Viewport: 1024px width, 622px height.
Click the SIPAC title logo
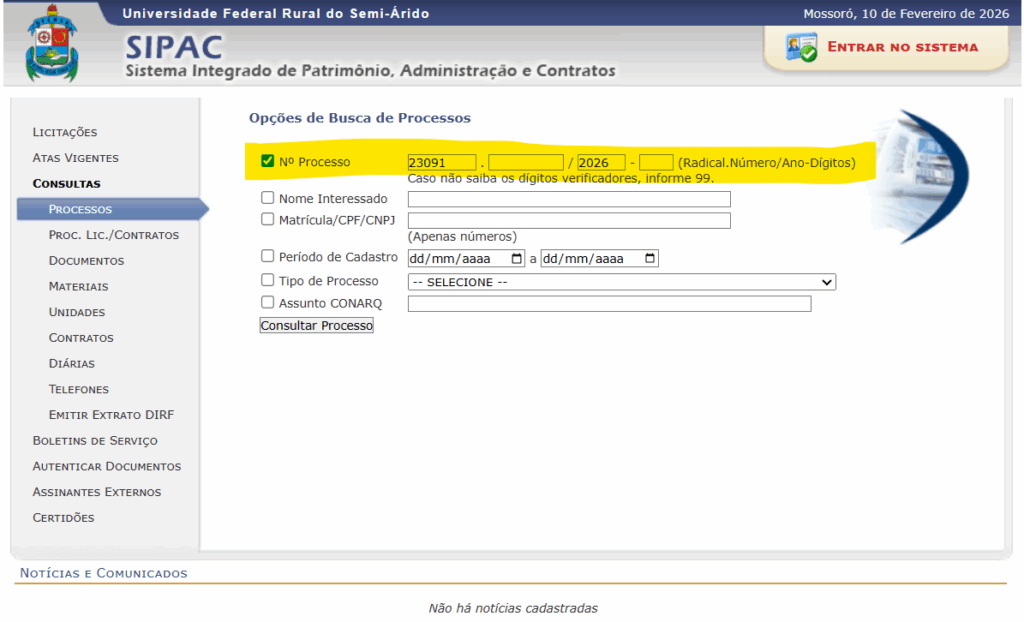click(174, 47)
